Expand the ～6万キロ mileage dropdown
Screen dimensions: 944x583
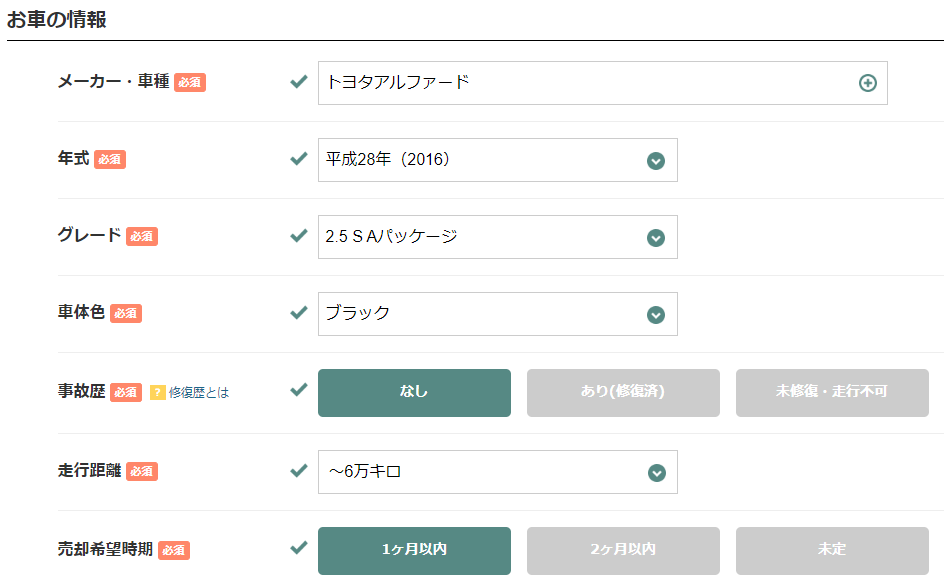[x=497, y=472]
